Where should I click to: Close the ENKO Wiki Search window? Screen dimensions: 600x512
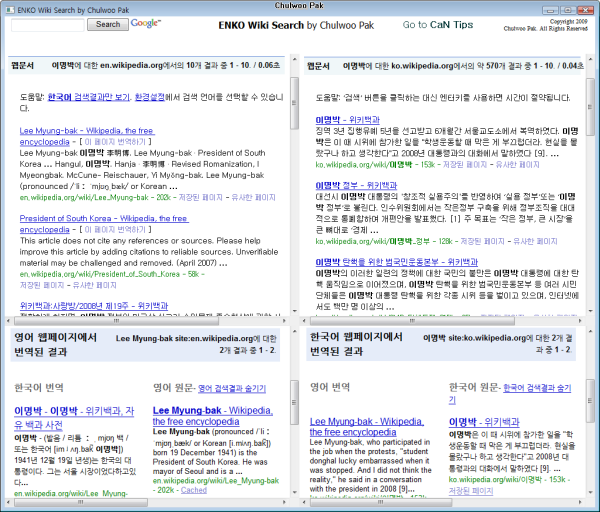tap(585, 10)
